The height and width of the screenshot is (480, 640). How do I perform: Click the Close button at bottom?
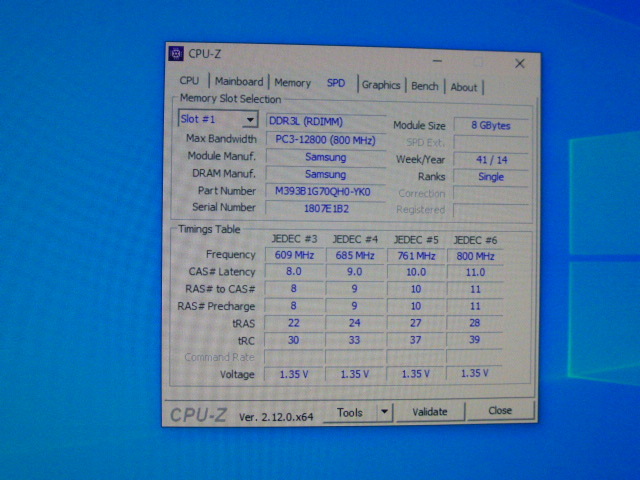pyautogui.click(x=500, y=410)
